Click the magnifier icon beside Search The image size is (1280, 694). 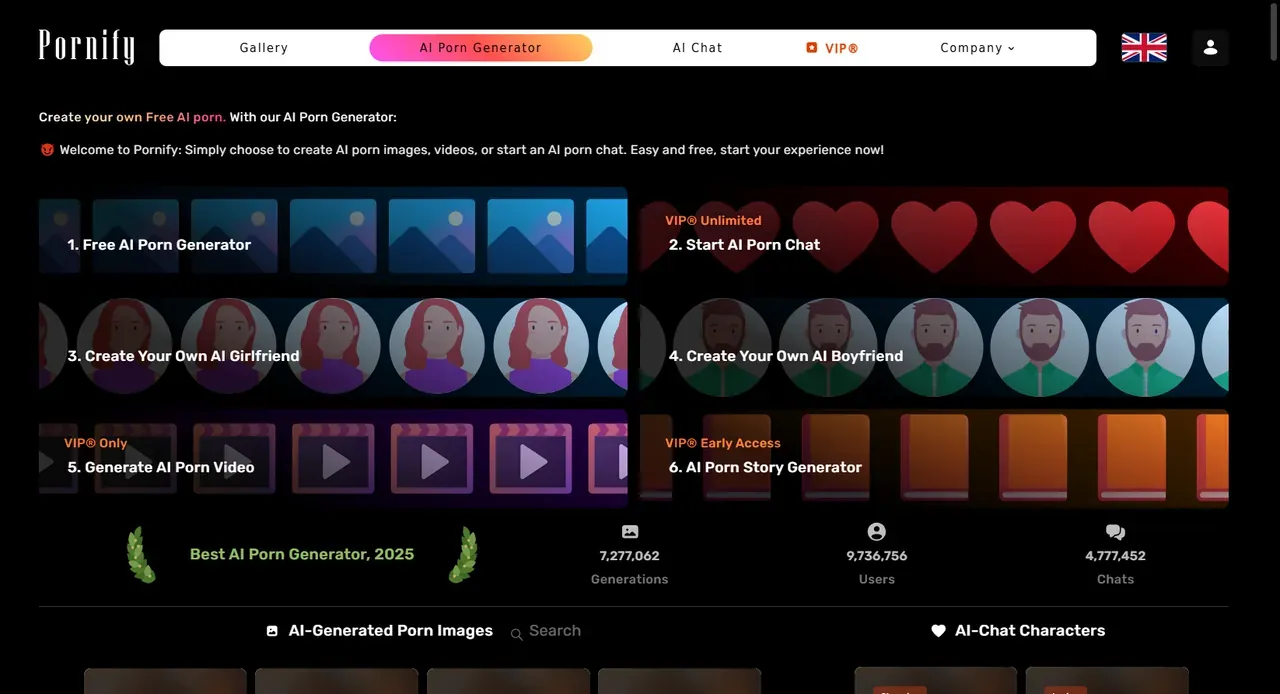point(517,634)
